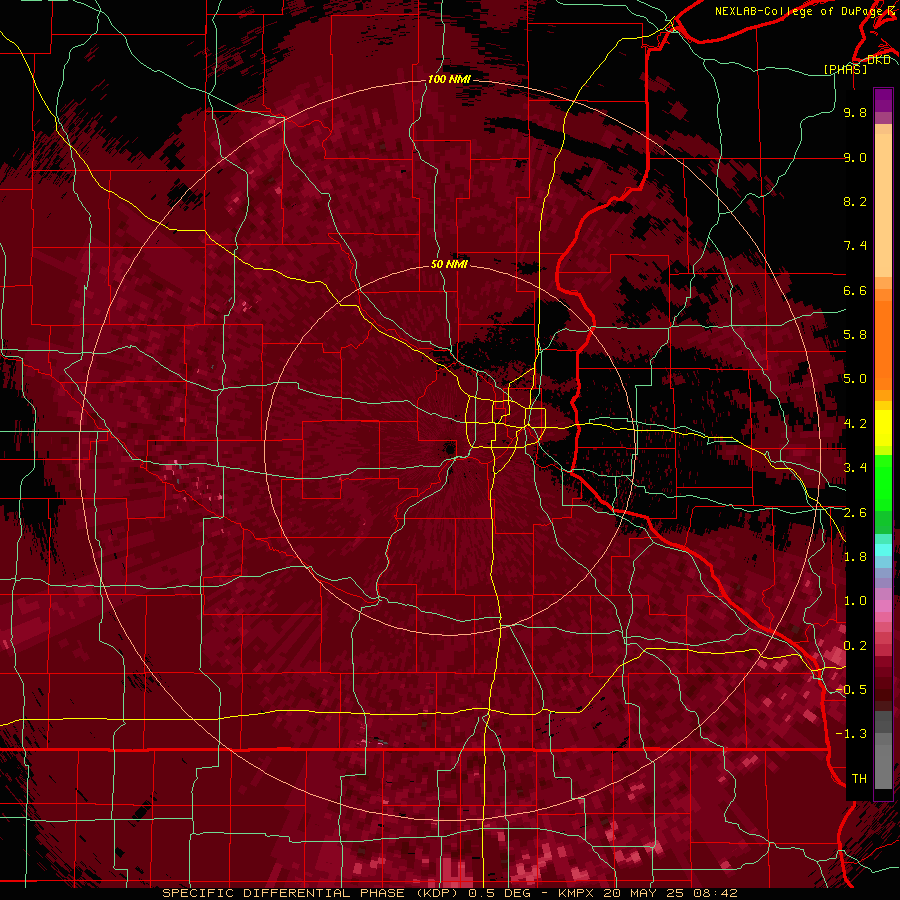The height and width of the screenshot is (900, 900).
Task: Select the 5.8 value on color scale
Action: tap(855, 335)
